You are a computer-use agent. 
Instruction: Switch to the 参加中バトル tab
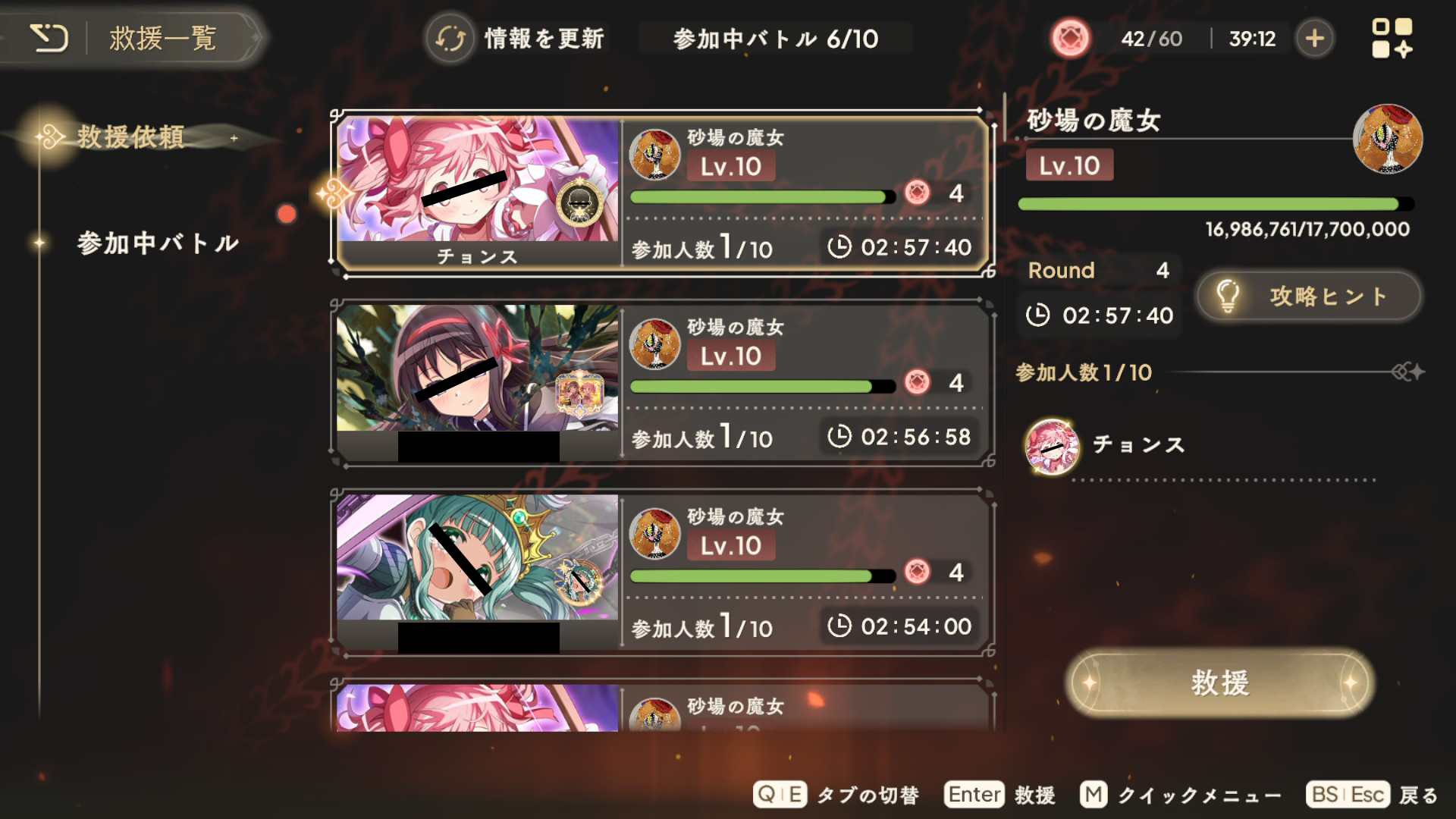158,243
